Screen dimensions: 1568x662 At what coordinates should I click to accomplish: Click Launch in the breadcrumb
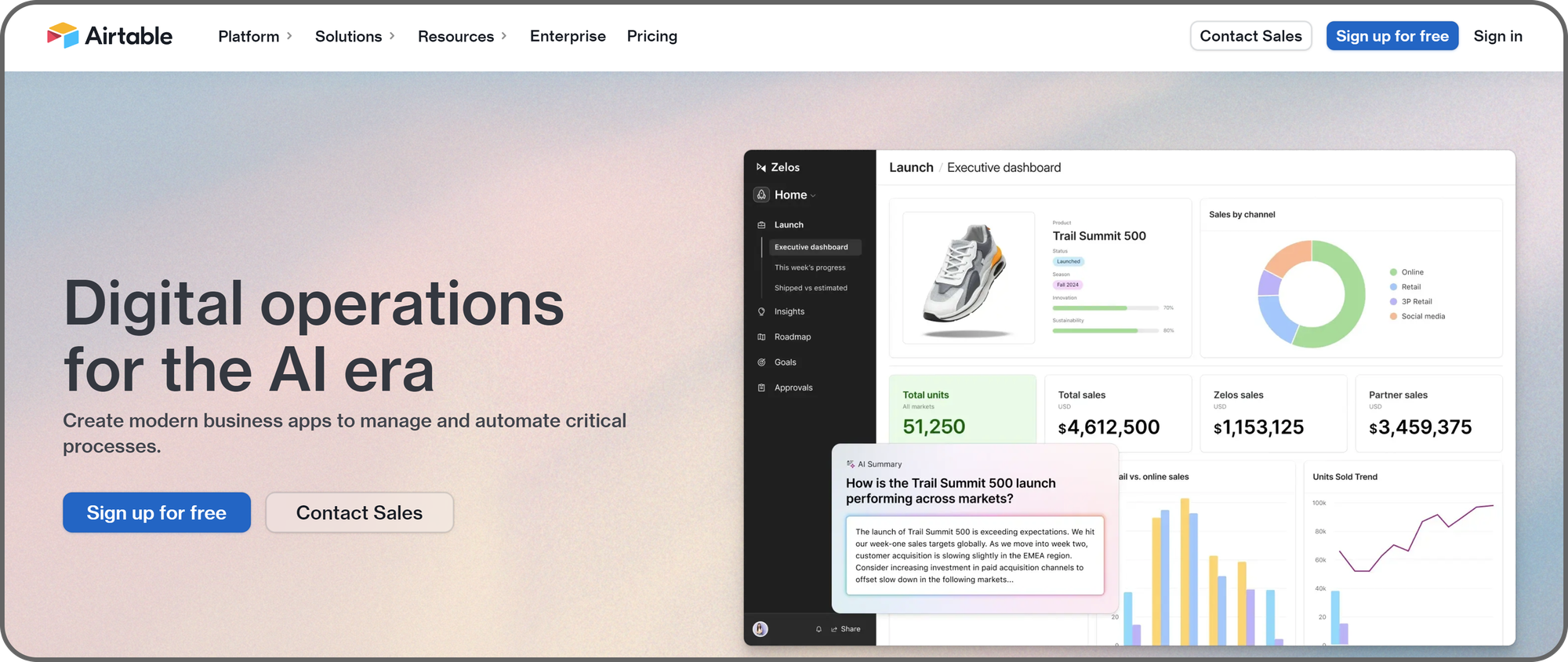click(x=911, y=168)
